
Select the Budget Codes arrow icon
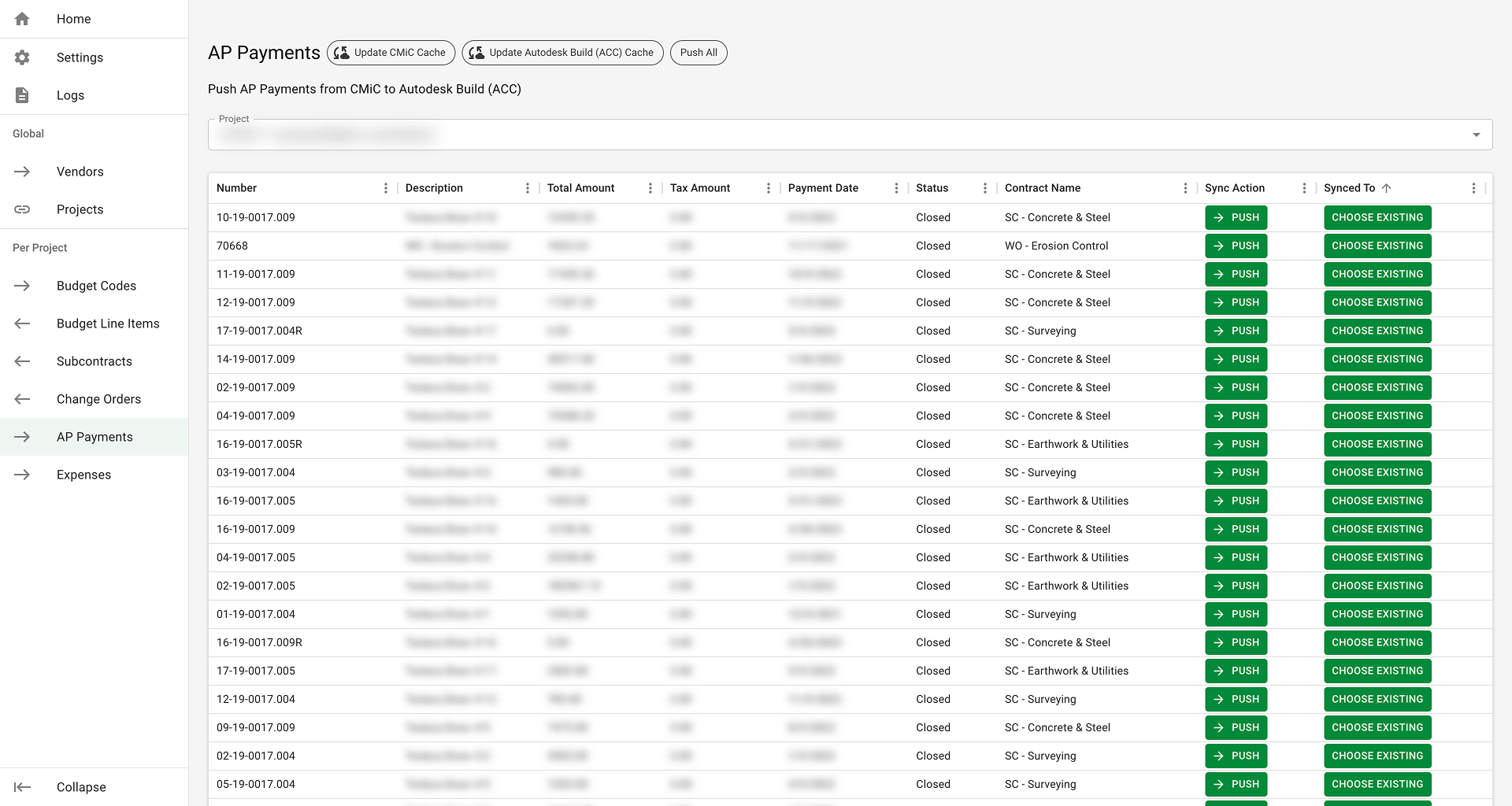point(22,286)
